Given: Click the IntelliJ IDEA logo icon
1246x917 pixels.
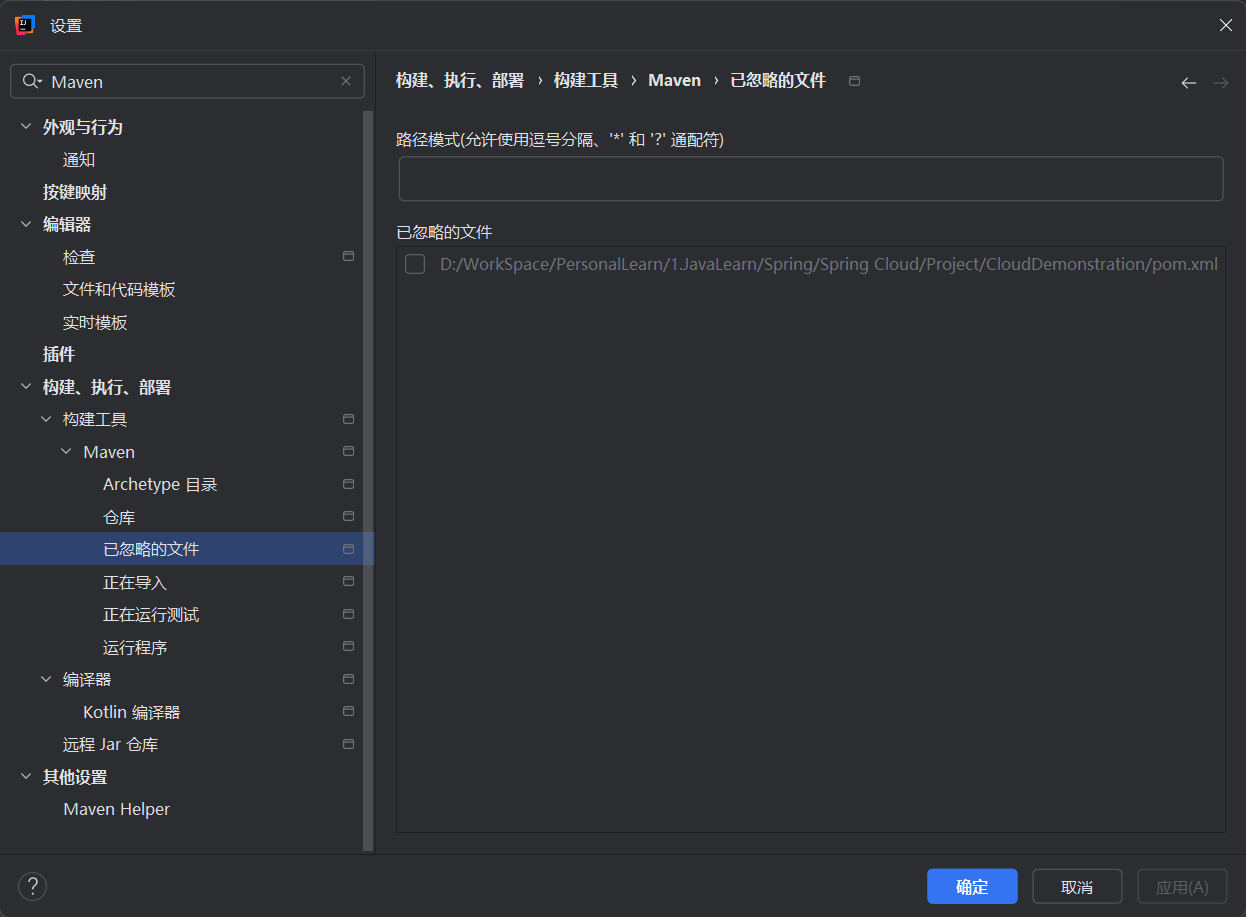Looking at the screenshot, I should [25, 25].
